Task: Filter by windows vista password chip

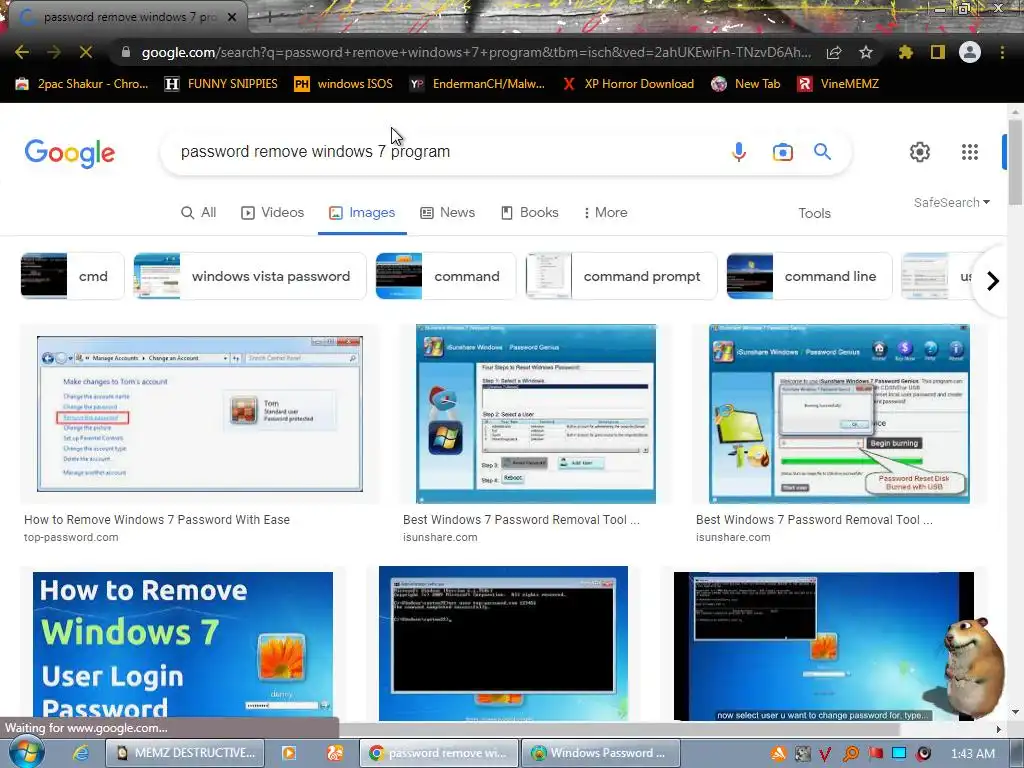Action: click(x=249, y=276)
